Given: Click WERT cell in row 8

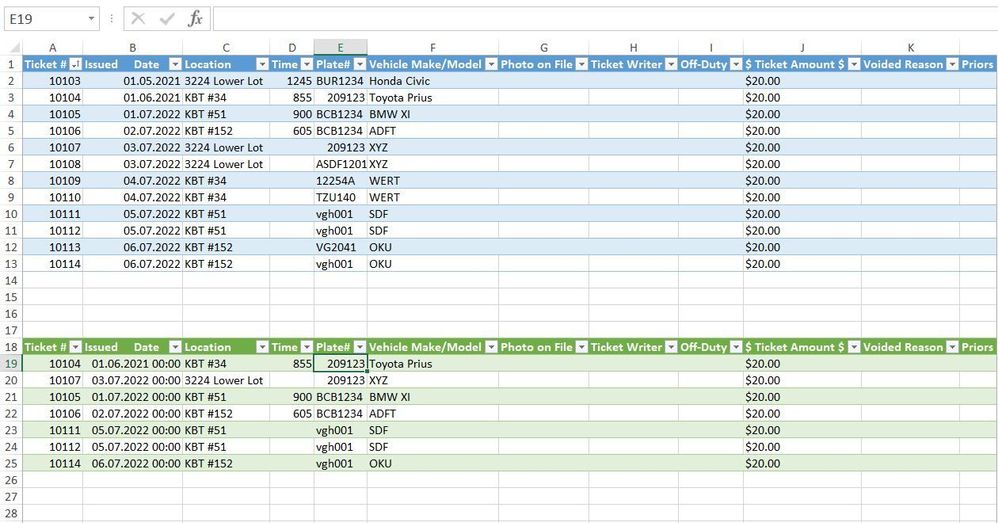Looking at the screenshot, I should point(433,181).
